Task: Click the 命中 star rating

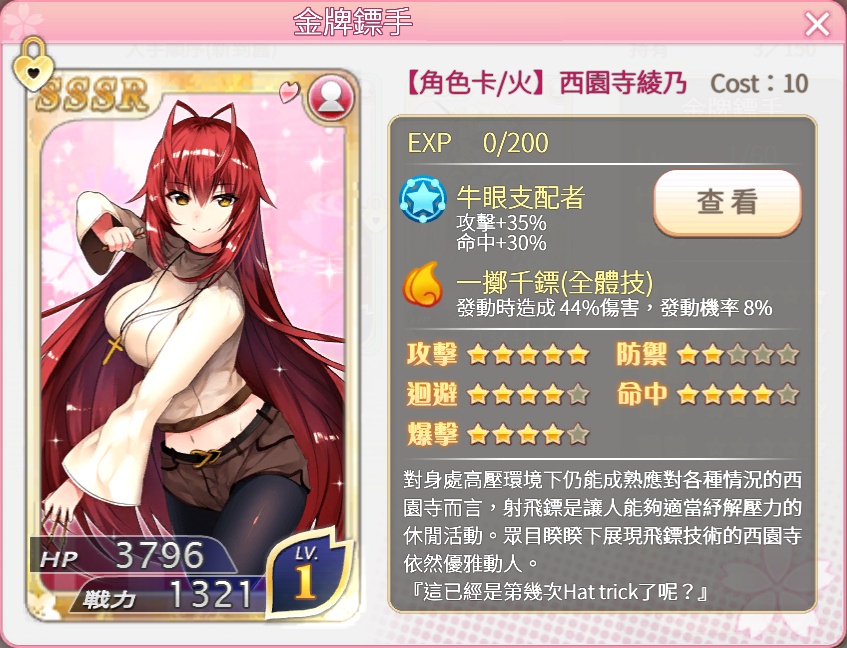Action: point(737,394)
